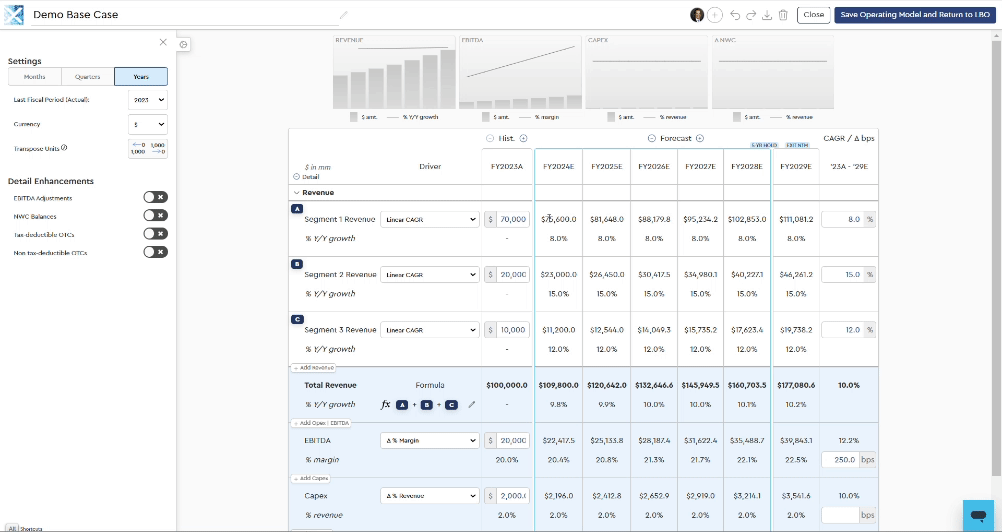Edit the Total Revenue formula pencil icon
This screenshot has height=532, width=1002.
472,404
